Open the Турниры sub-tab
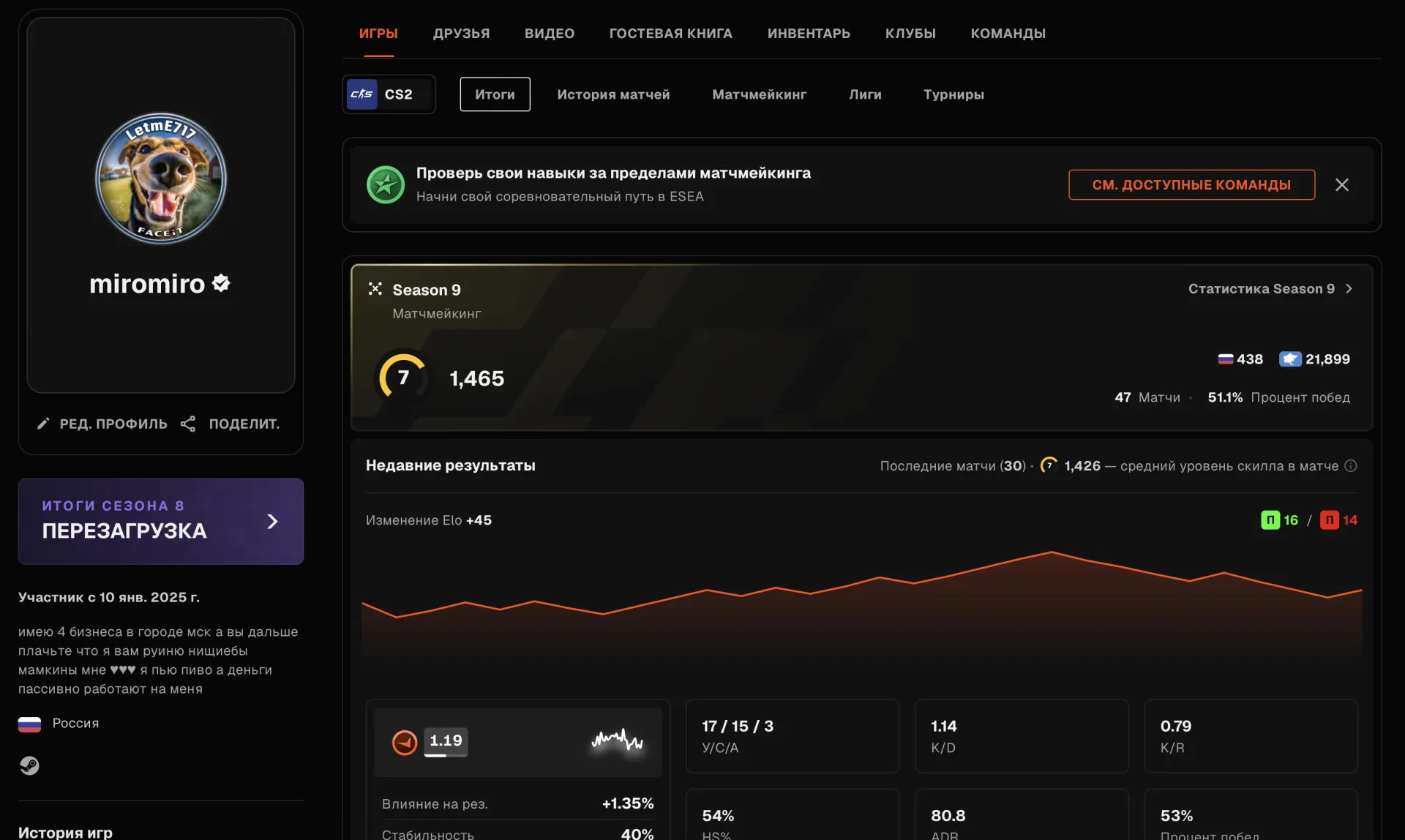 click(953, 94)
